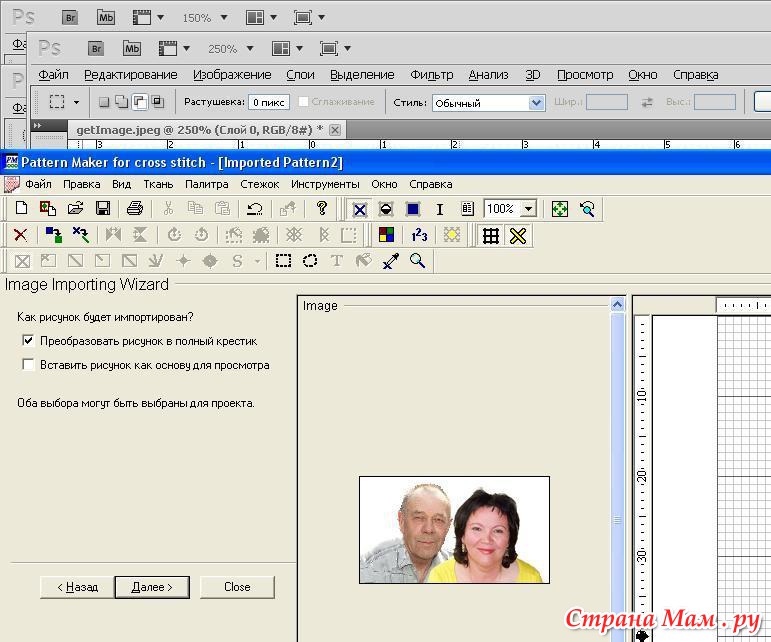Open the four-color palette icon
Screen dimensions: 771x642
[x=386, y=235]
